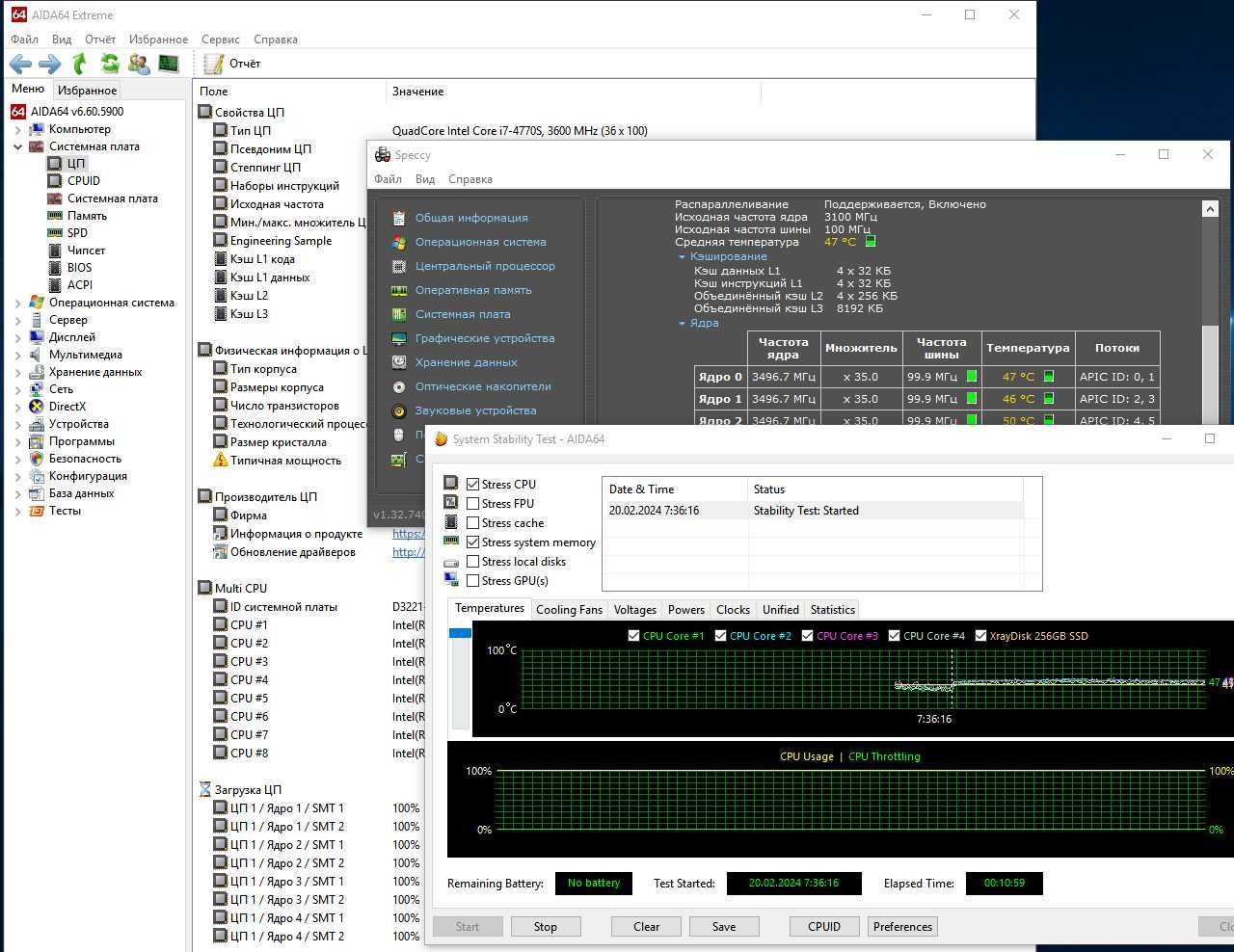Enable Stress cache checkbox
This screenshot has width=1234, height=952.
point(472,523)
